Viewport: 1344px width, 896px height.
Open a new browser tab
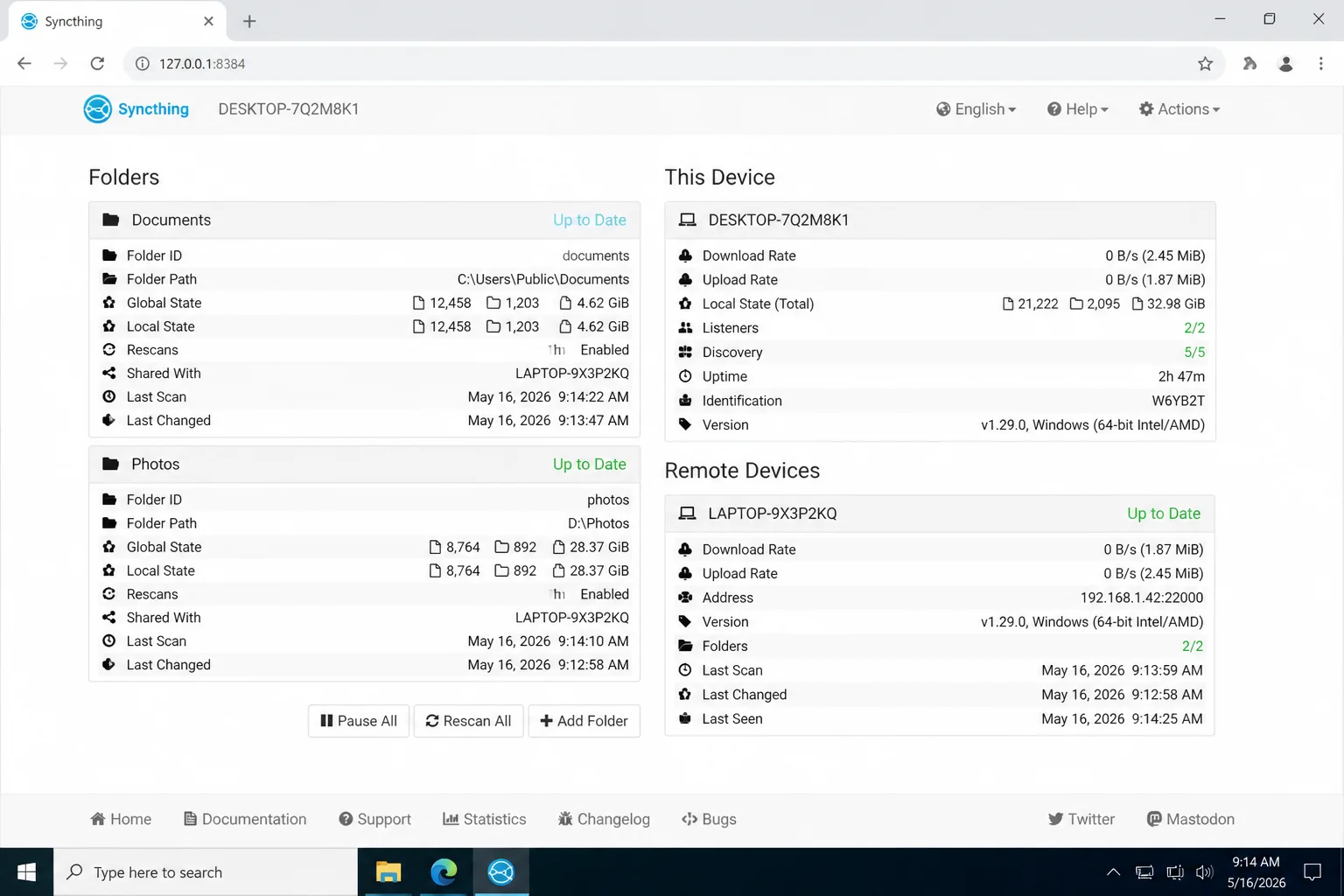point(249,21)
